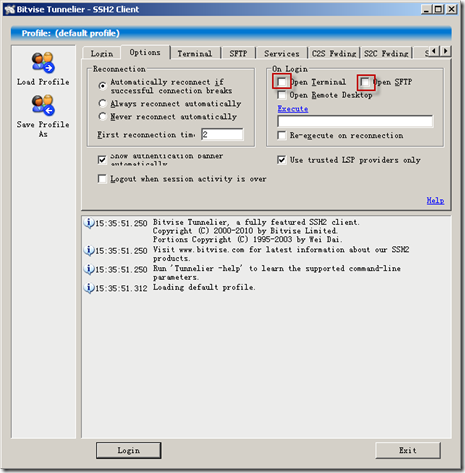
Task: Click the Save Profile As icon
Action: point(43,105)
